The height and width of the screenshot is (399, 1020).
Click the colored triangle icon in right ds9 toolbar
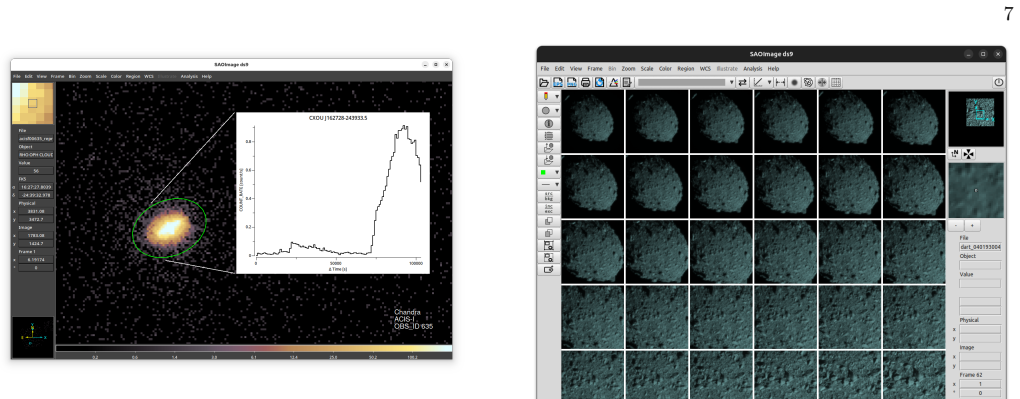[613, 83]
